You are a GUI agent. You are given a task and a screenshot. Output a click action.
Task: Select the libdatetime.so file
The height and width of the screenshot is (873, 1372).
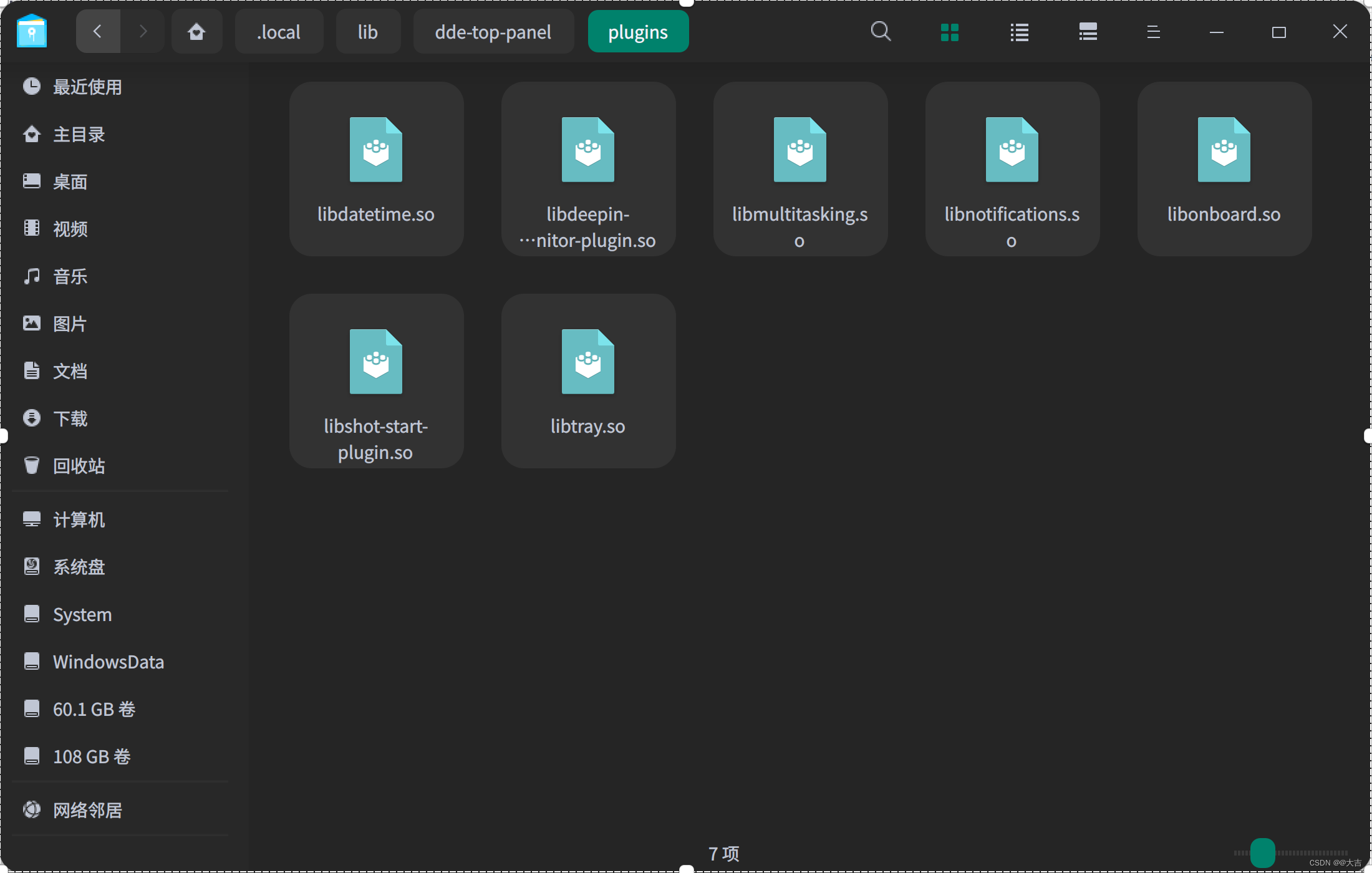376,168
